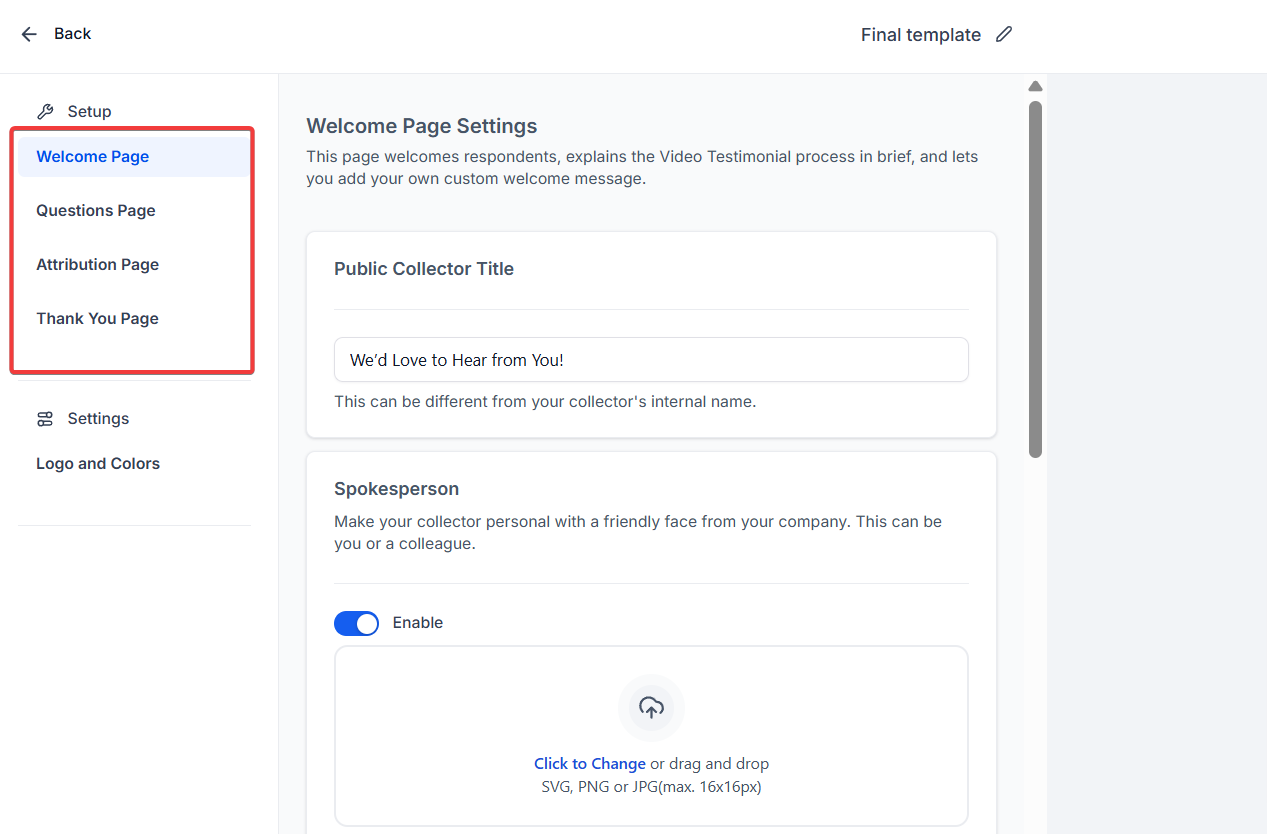Click the 'Enable' label beside the switch

coord(417,623)
